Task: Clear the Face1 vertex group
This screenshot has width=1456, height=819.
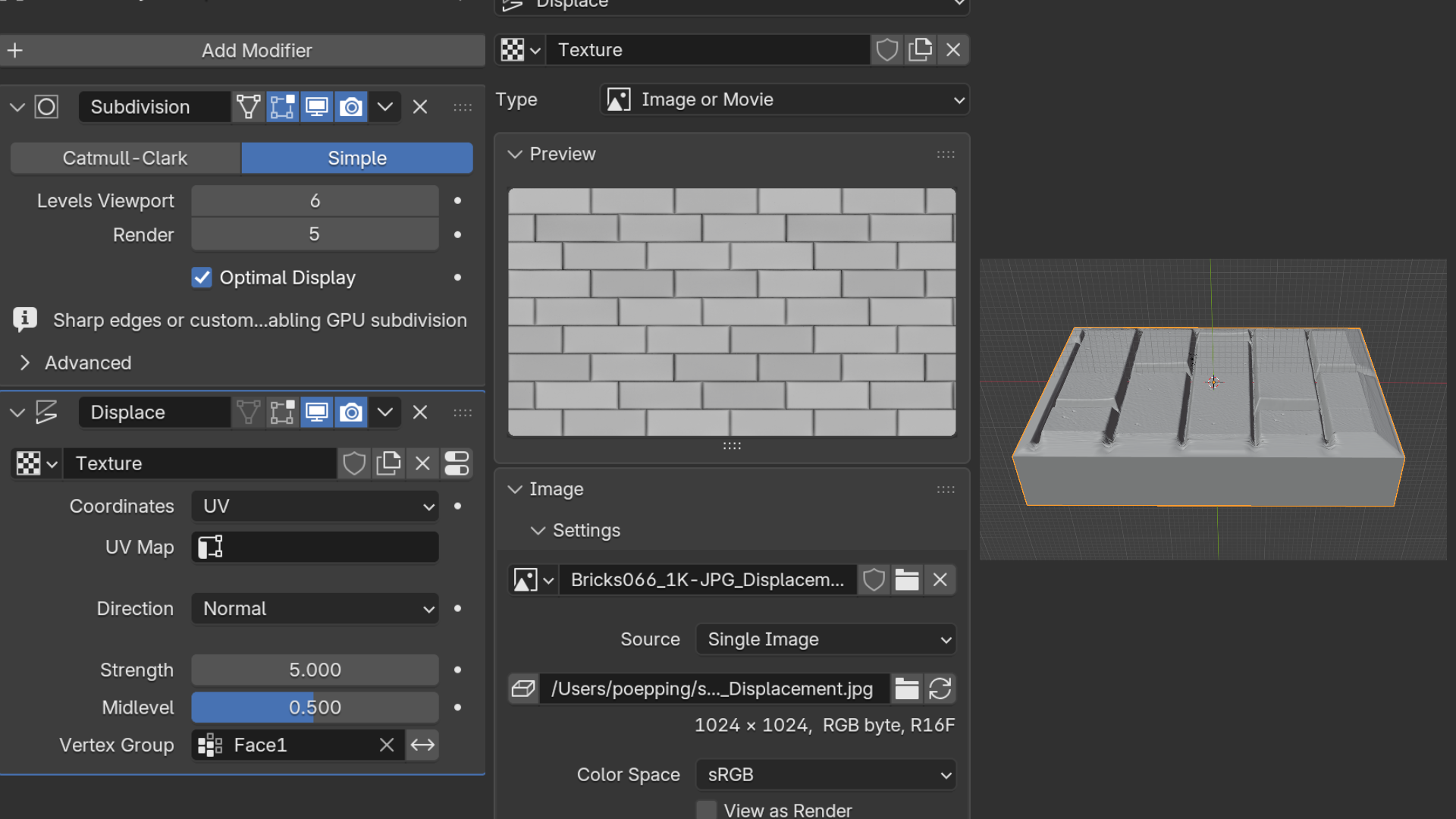Action: pos(387,745)
